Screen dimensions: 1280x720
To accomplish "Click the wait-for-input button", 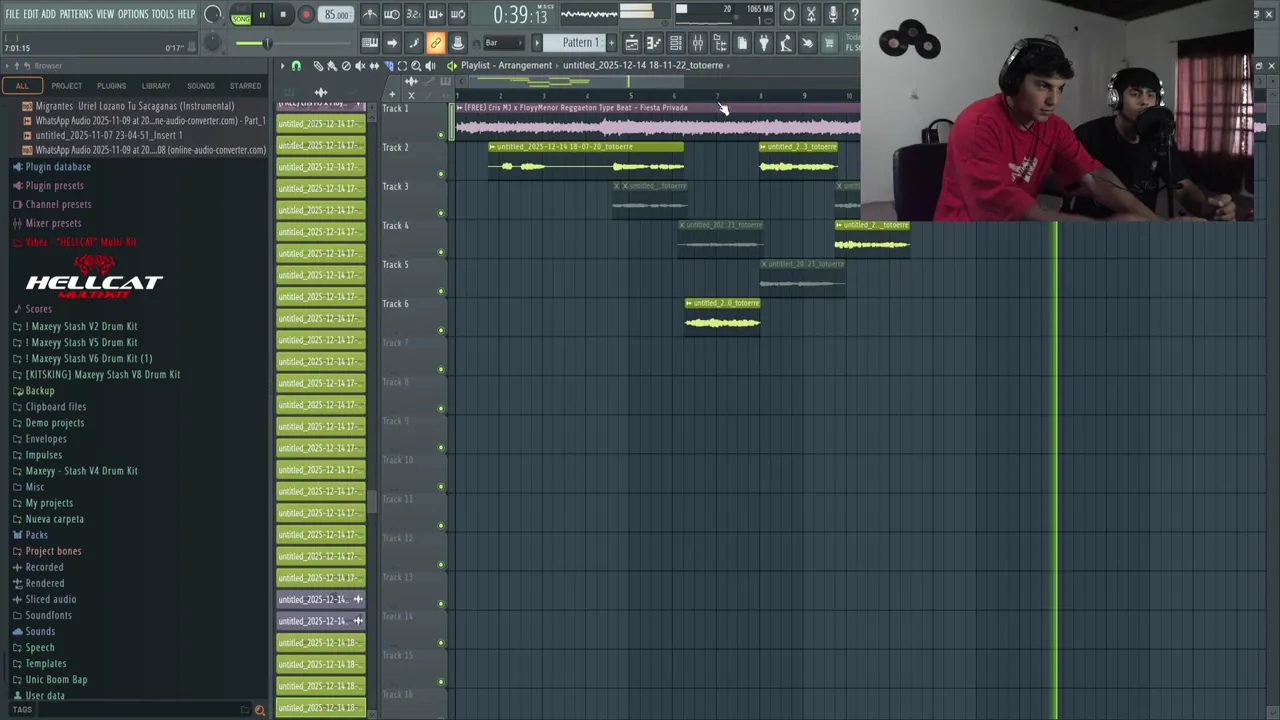I will (392, 14).
